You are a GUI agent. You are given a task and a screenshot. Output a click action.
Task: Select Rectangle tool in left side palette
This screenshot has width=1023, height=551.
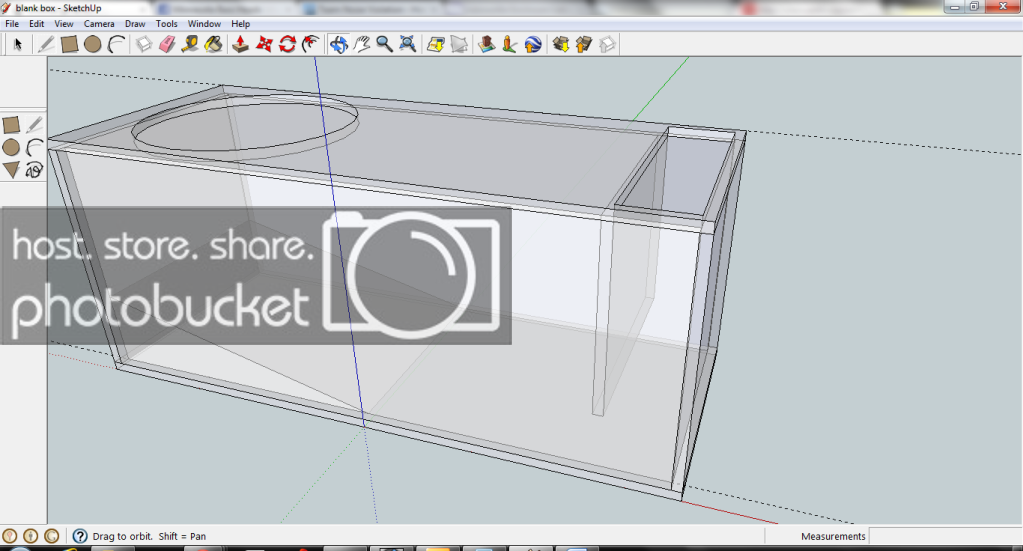point(11,125)
